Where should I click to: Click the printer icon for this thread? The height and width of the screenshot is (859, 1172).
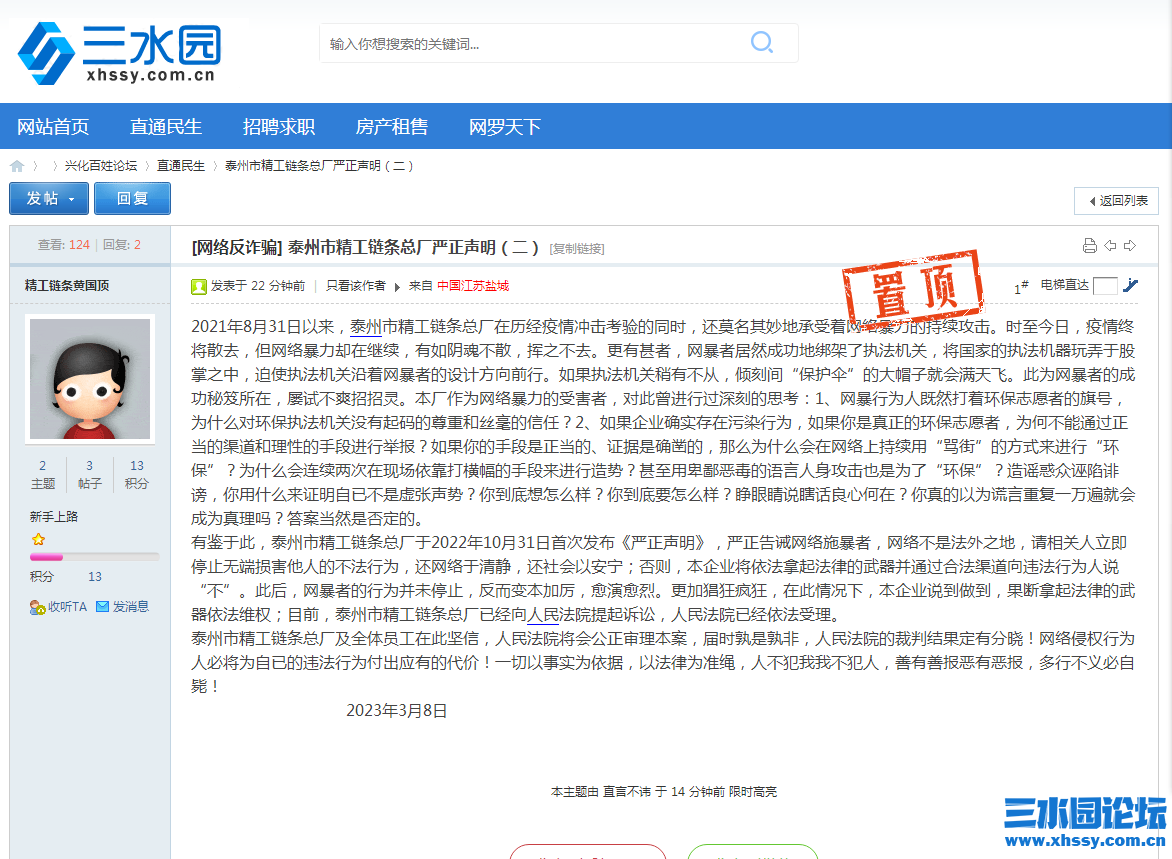point(1090,246)
